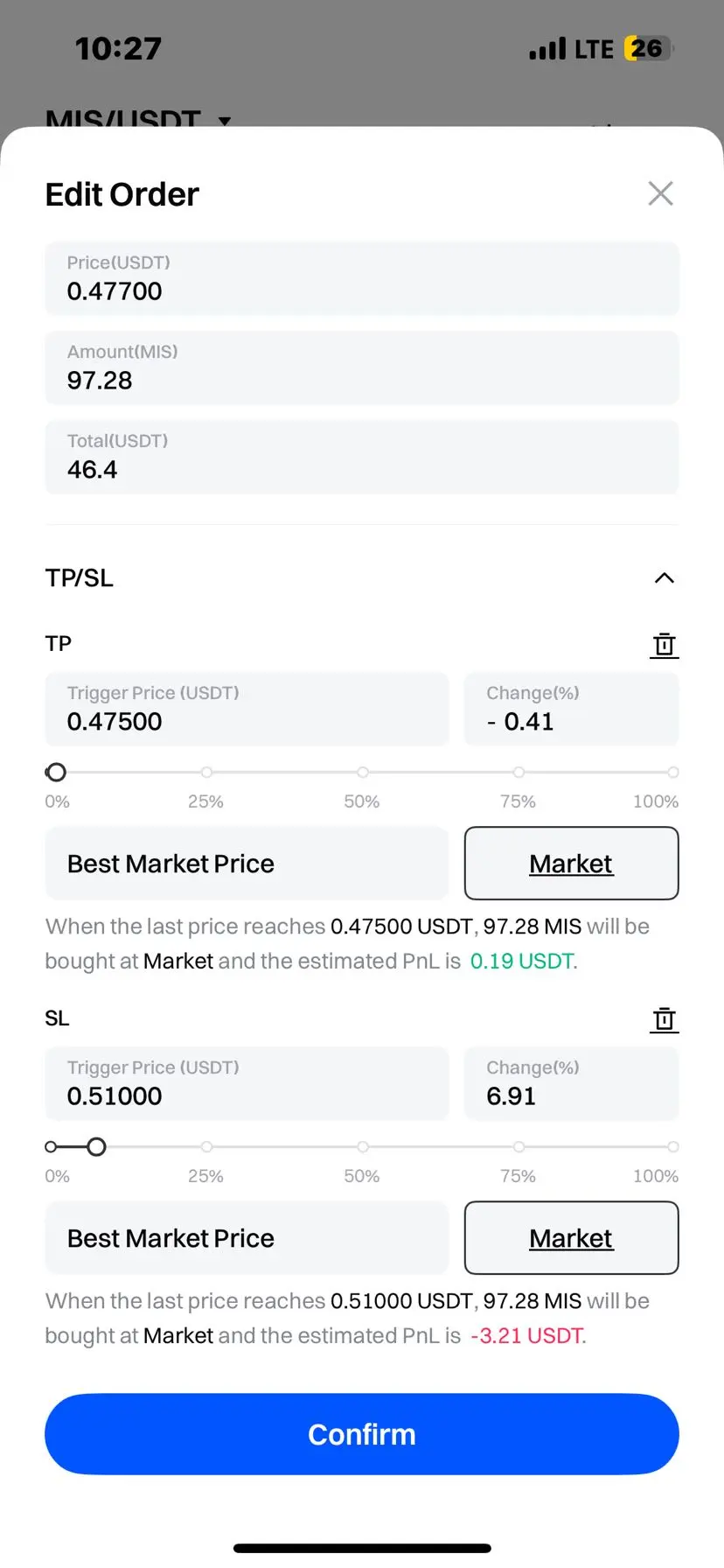Tap the Total(USDT) field
Screen dimensions: 724x1568
[361, 457]
